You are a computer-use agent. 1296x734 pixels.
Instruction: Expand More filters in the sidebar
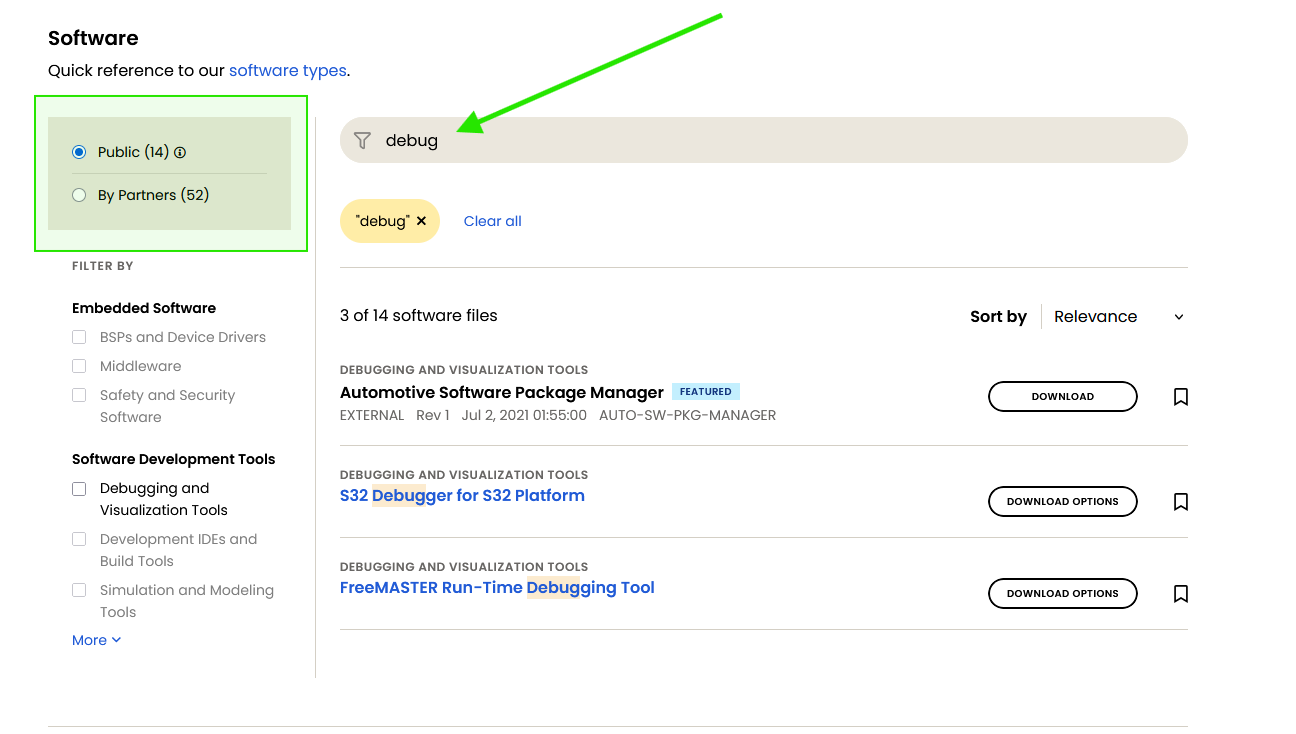[x=97, y=640]
